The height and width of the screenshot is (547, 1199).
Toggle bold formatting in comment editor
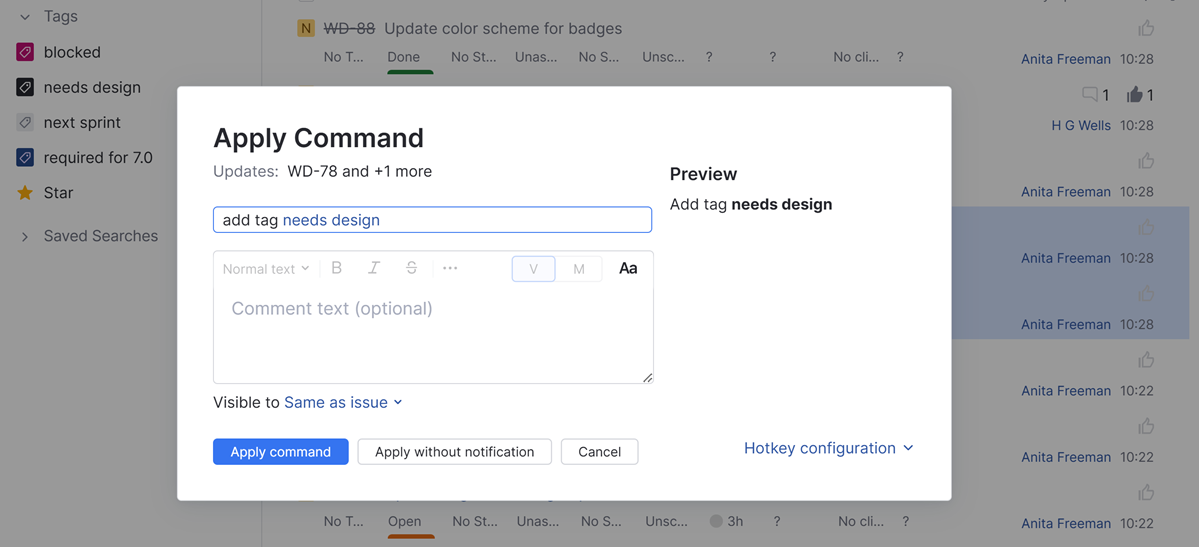coord(337,268)
